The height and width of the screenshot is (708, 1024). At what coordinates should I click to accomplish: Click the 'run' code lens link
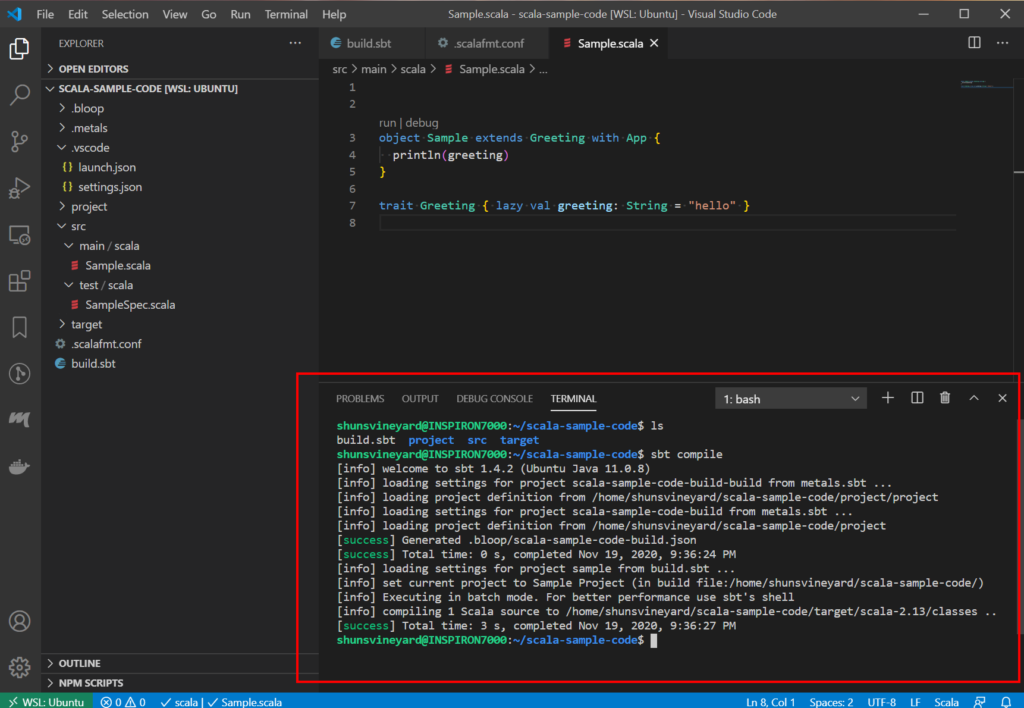pyautogui.click(x=388, y=122)
